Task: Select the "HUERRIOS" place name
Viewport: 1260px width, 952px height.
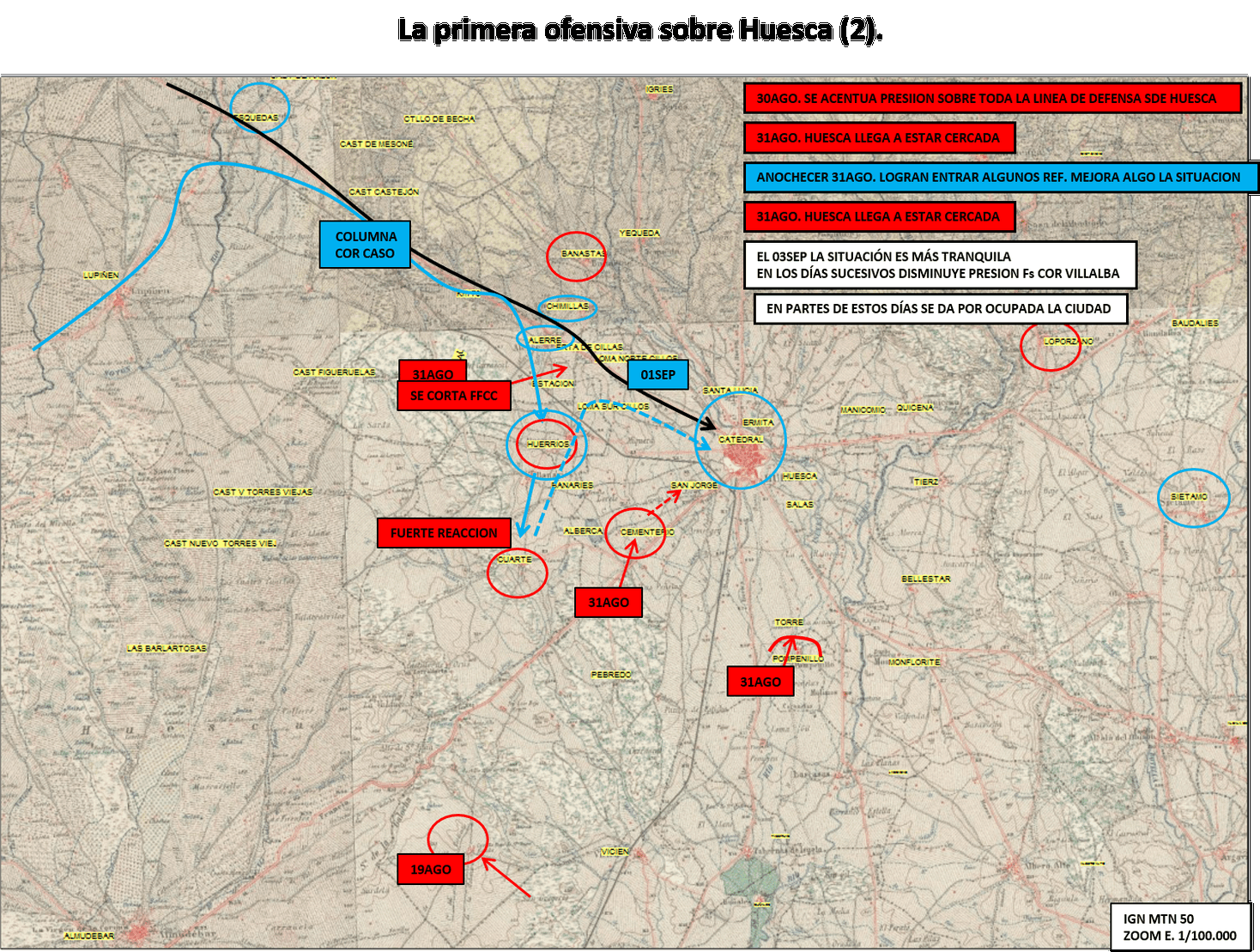Action: [548, 445]
